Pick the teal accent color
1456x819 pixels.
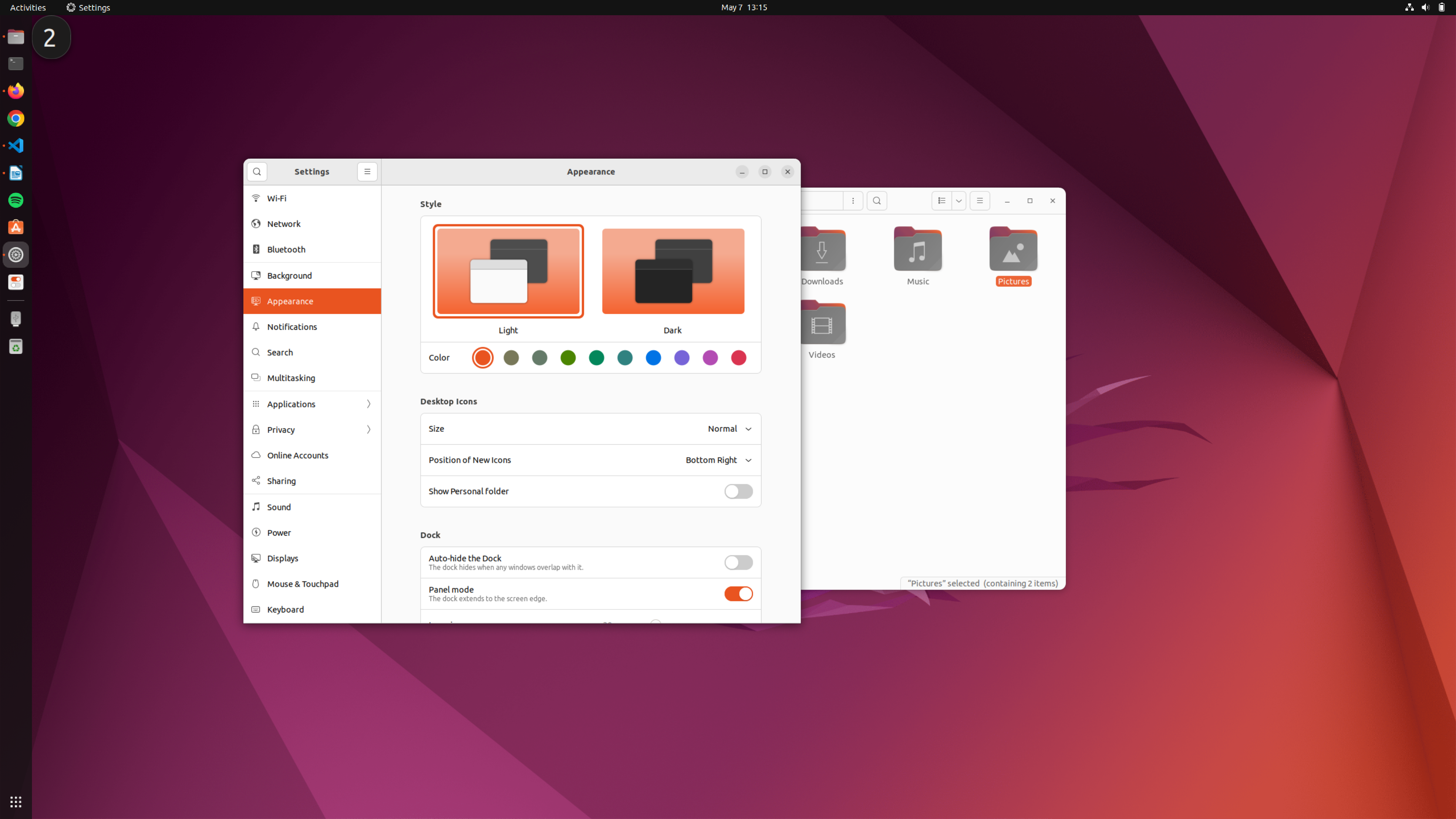click(x=625, y=358)
